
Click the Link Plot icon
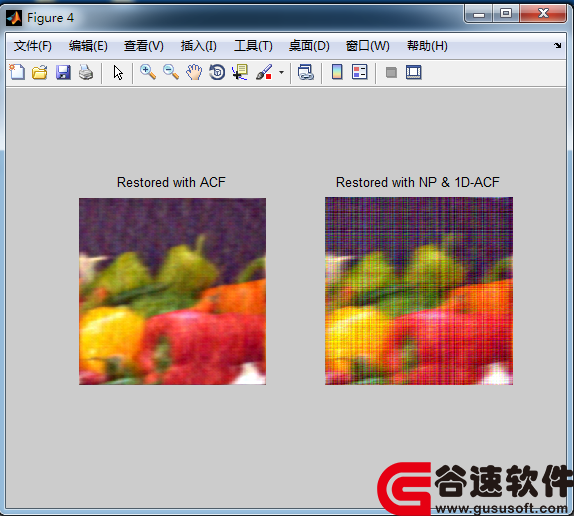click(306, 72)
